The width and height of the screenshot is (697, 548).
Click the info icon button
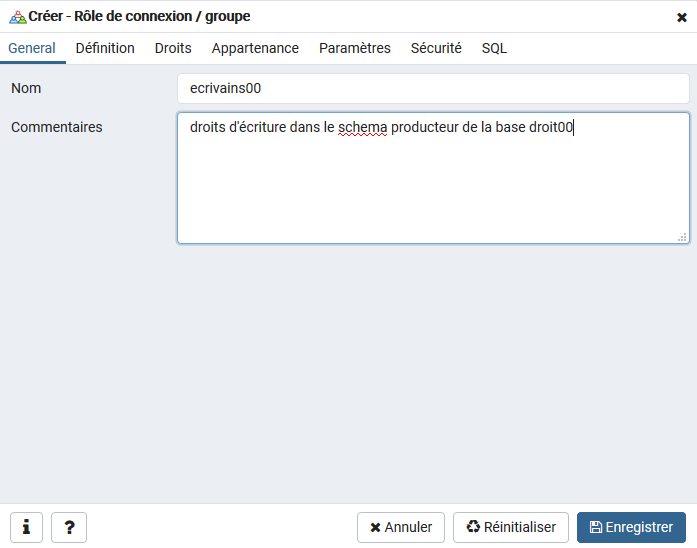(26, 527)
